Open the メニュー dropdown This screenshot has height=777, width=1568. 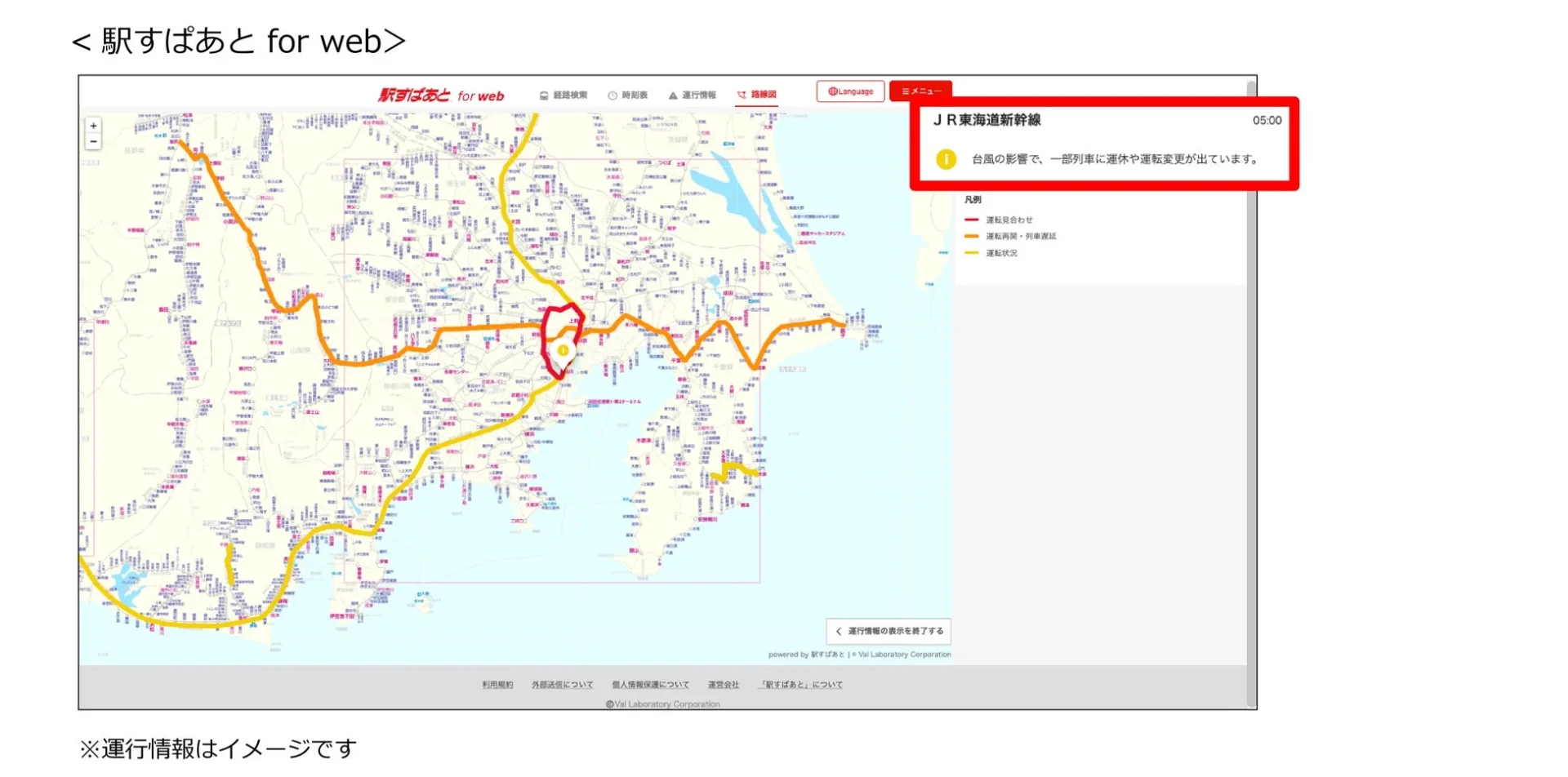(x=923, y=91)
